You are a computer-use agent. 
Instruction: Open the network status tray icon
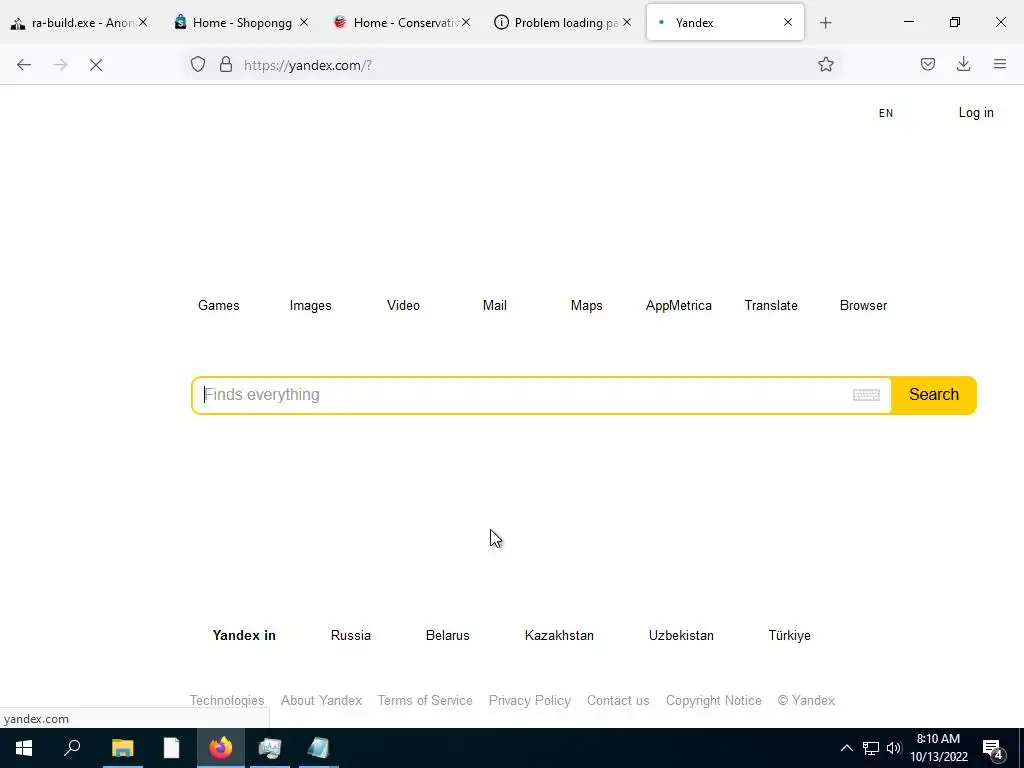[x=871, y=748]
